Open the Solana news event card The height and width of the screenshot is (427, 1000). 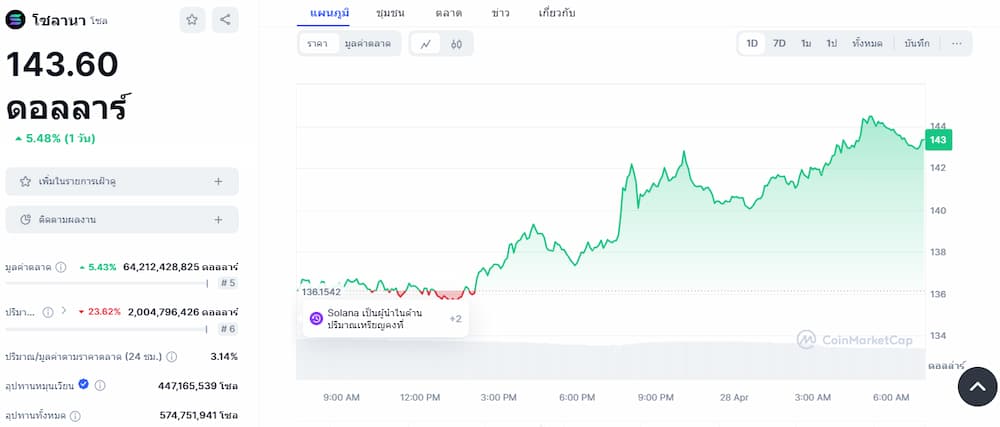[x=386, y=319]
